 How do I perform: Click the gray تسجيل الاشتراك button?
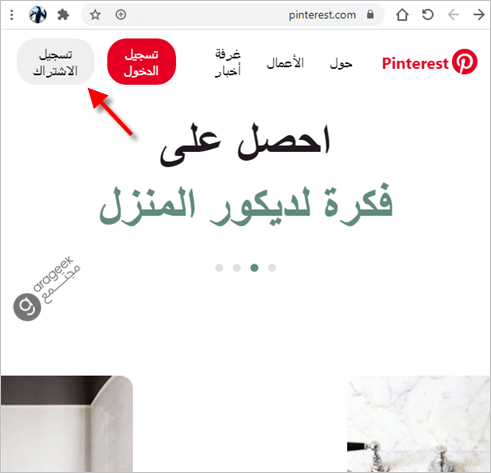(56, 62)
